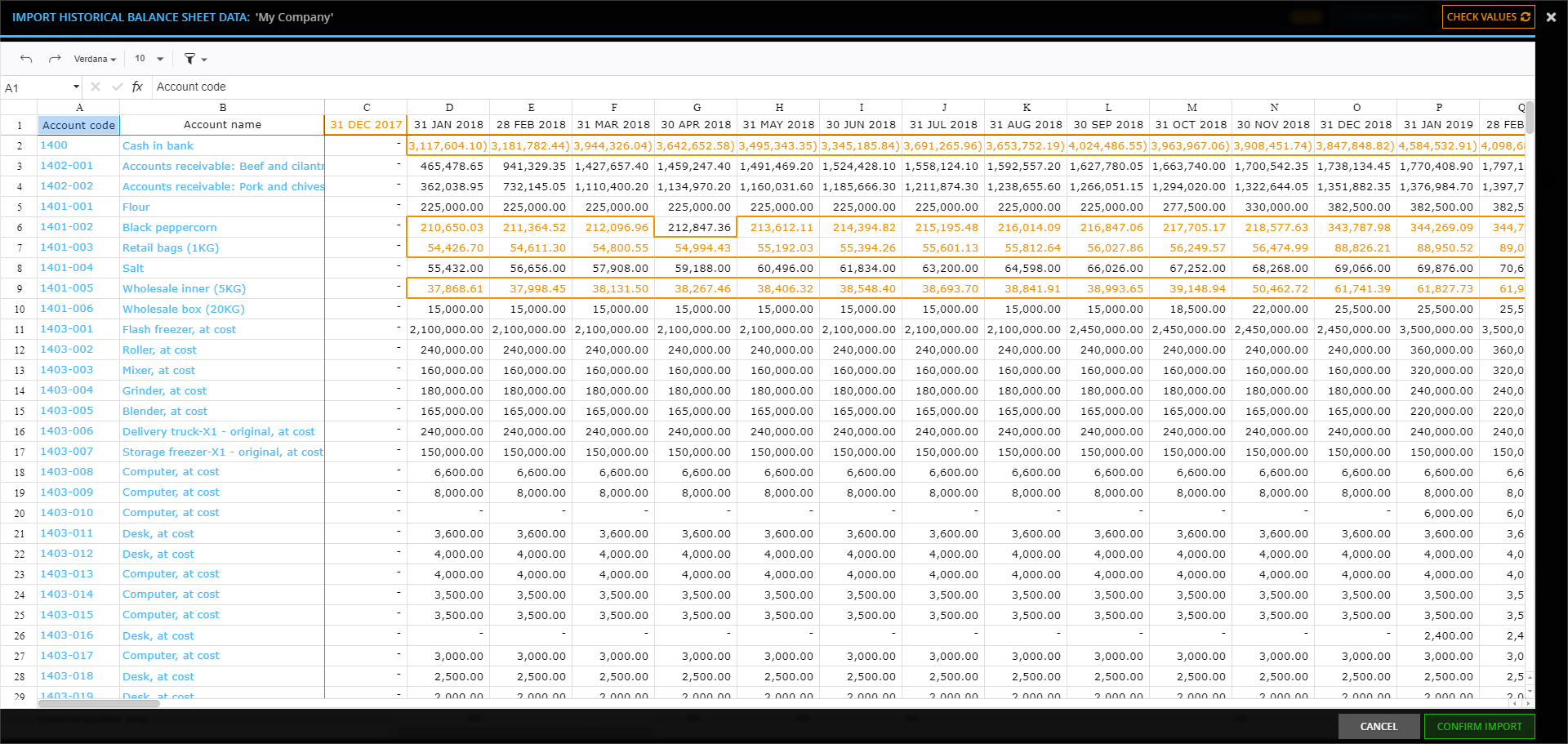1568x744 pixels.
Task: Click Wholesale inner (5KG) cell
Action: click(222, 288)
